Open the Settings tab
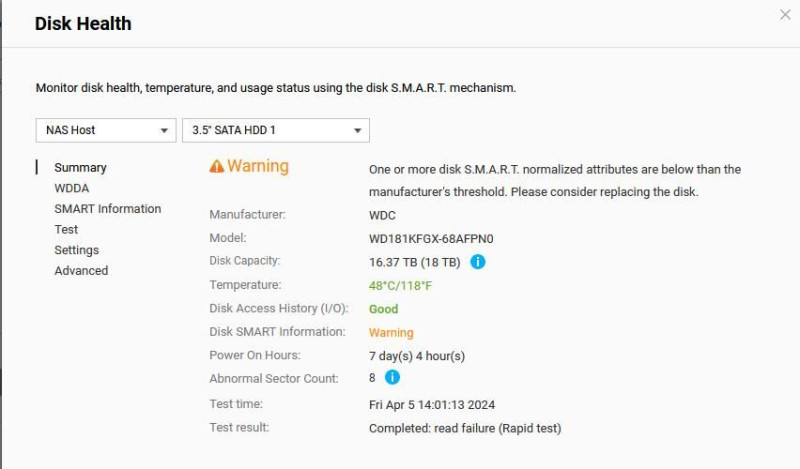Image resolution: width=800 pixels, height=469 pixels. 77,250
